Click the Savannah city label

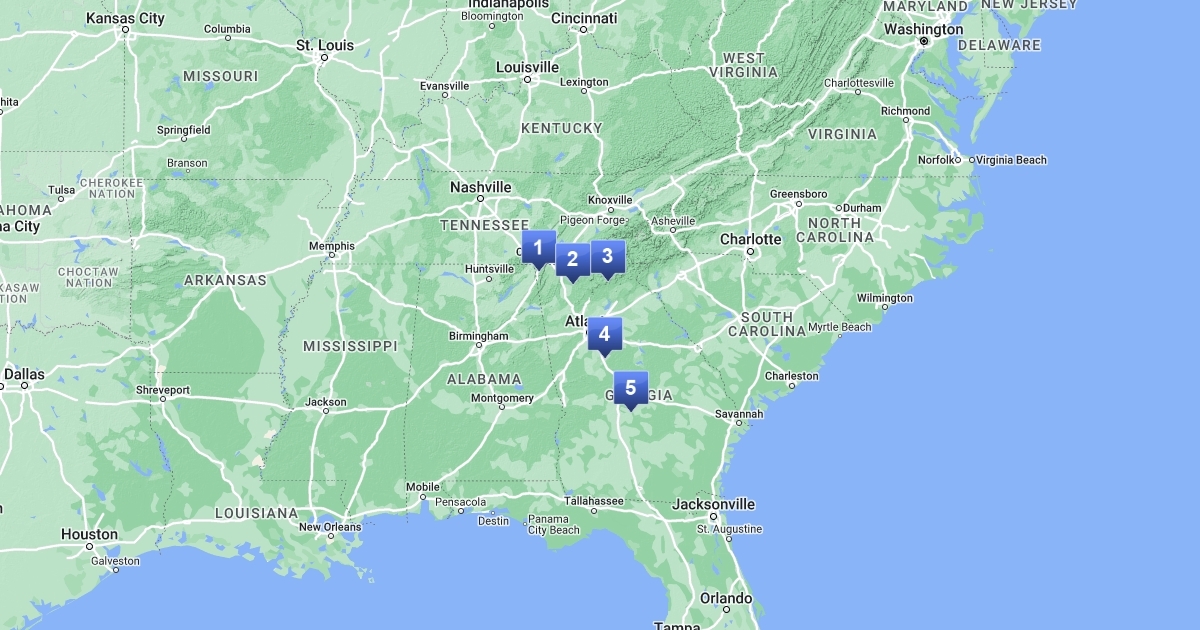click(x=739, y=414)
